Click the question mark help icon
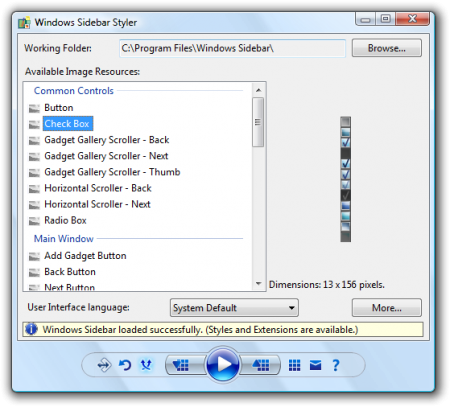The width and height of the screenshot is (450, 407). coord(336,365)
